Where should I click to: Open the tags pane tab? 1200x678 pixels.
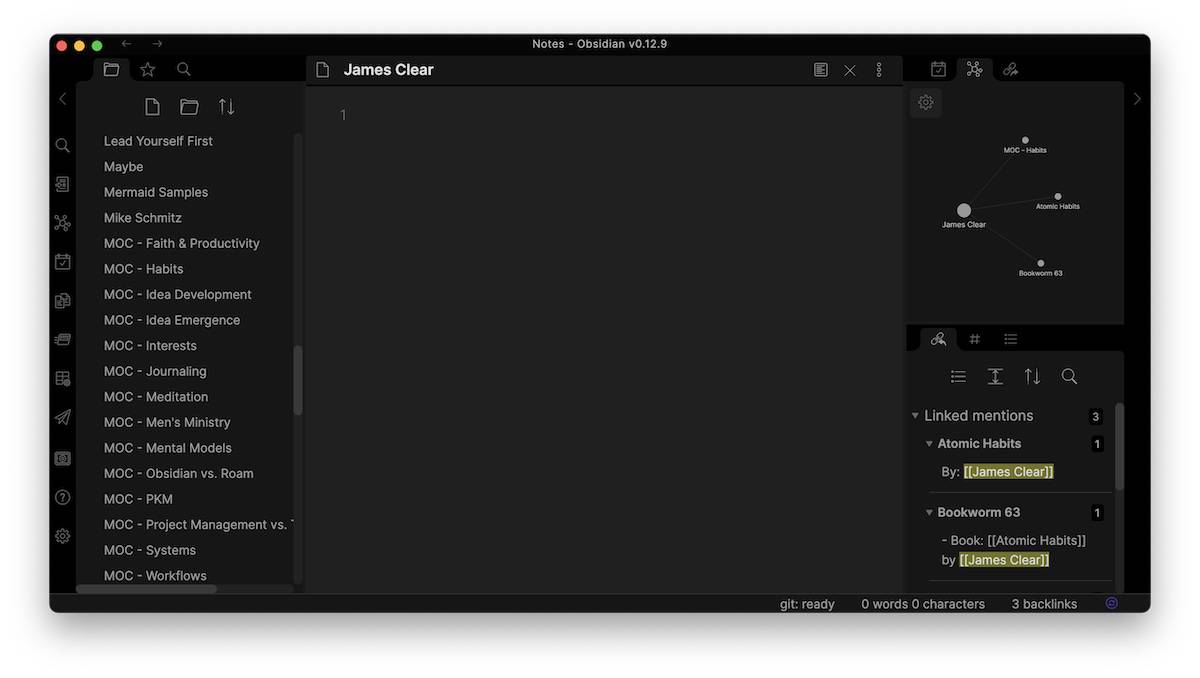(x=975, y=339)
